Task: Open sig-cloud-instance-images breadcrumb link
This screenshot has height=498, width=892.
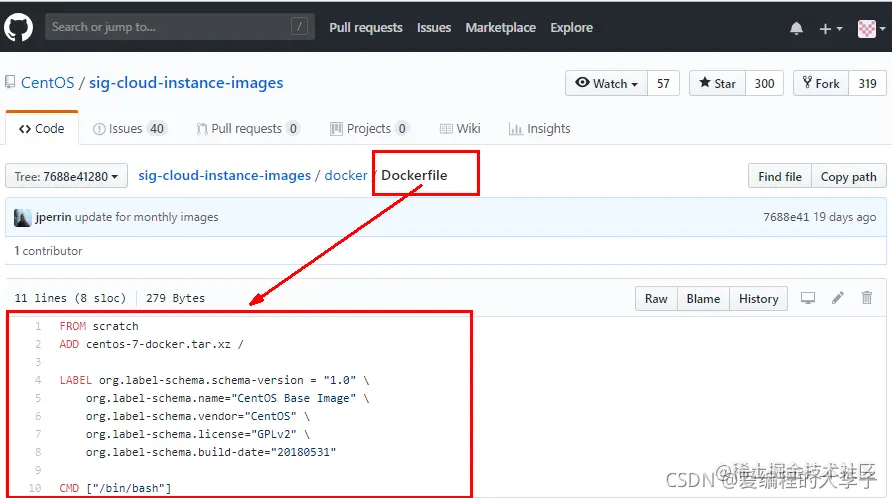Action: [225, 175]
